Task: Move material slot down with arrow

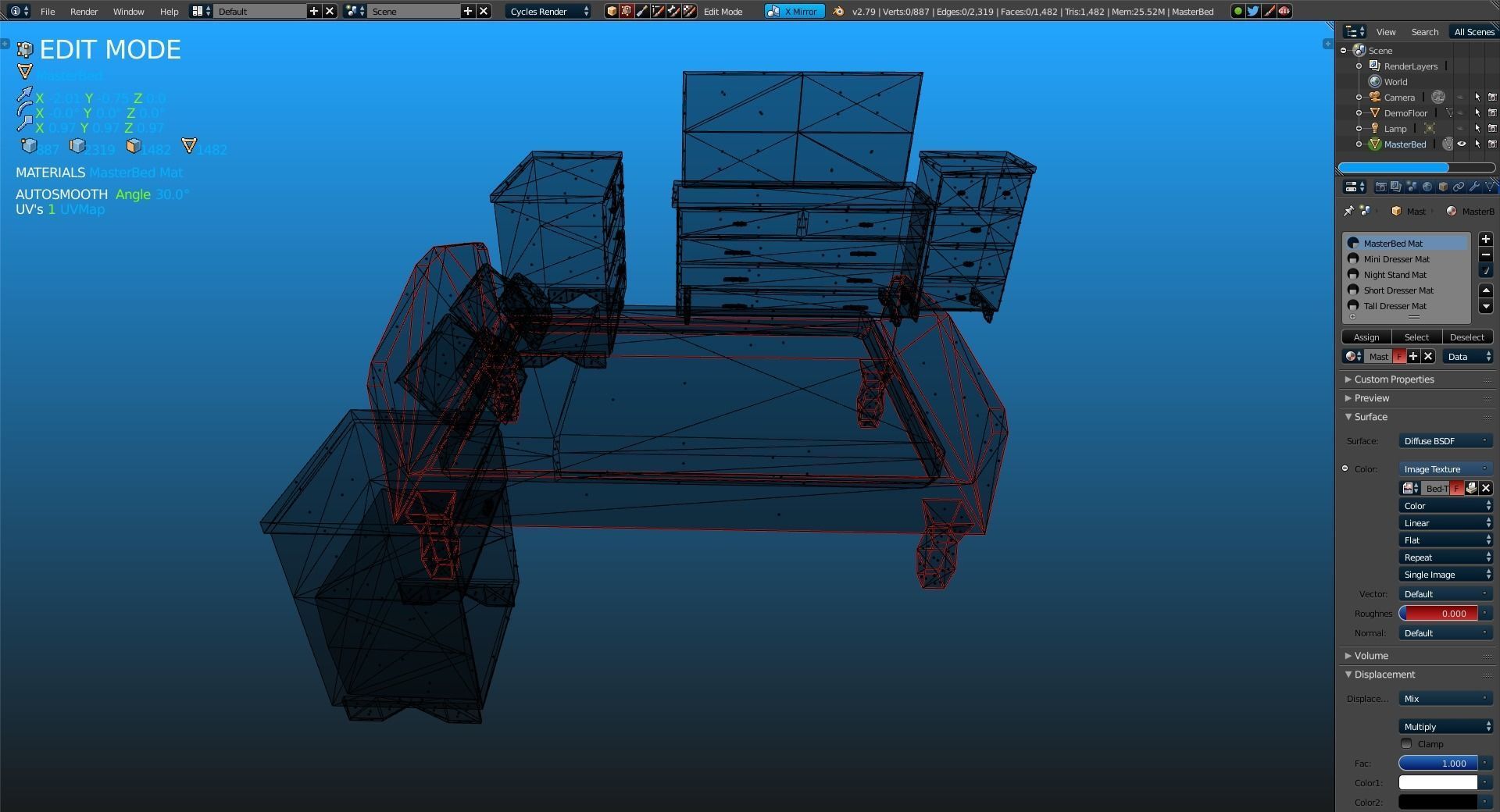Action: (1486, 306)
